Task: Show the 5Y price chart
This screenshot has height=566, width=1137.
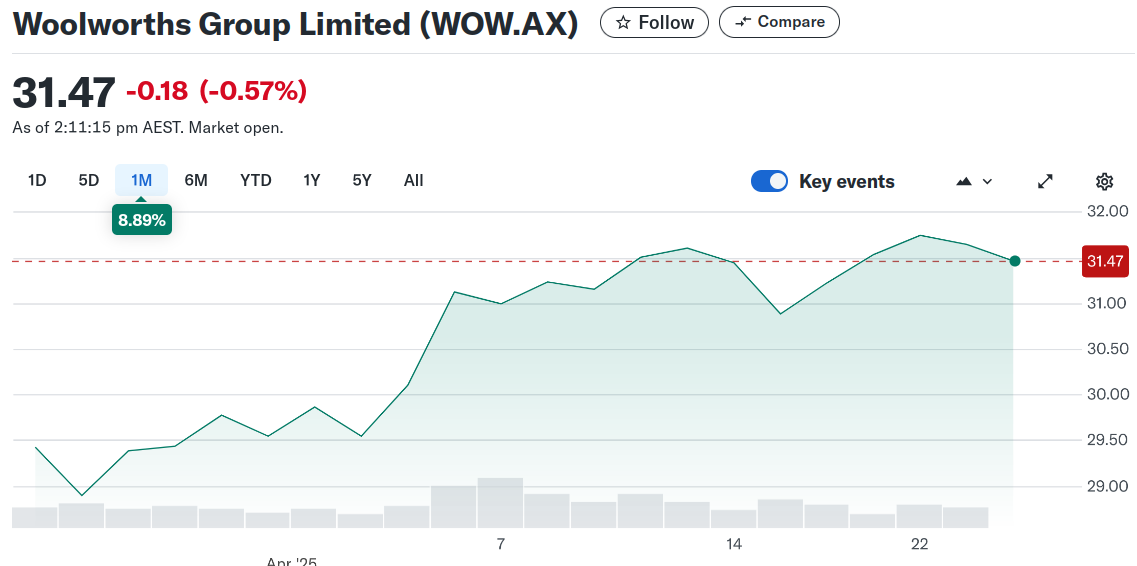Action: tap(362, 181)
